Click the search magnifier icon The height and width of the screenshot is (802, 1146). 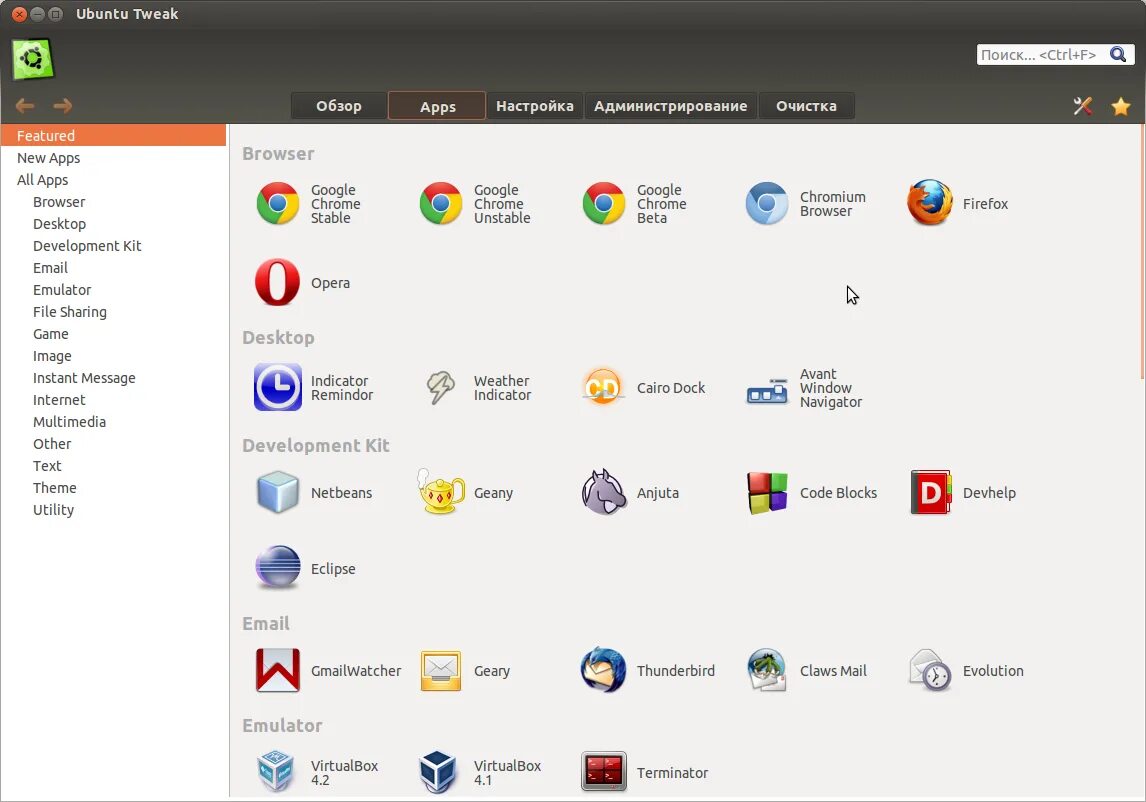tap(1117, 54)
